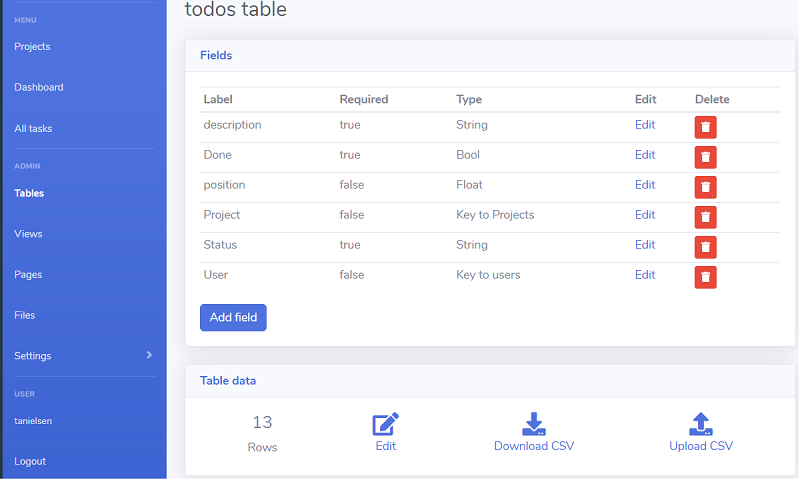This screenshot has width=800, height=480.
Task: Expand the Settings submenu chevron
Action: (149, 355)
